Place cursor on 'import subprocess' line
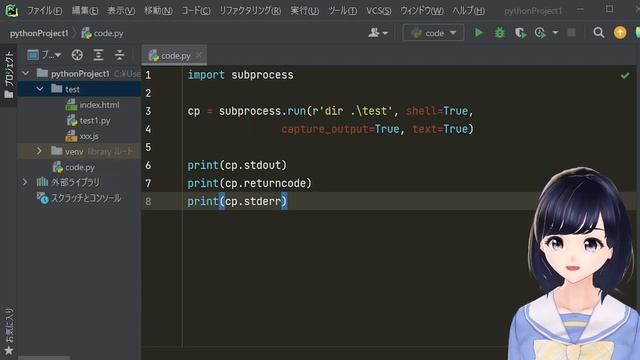 tap(240, 75)
